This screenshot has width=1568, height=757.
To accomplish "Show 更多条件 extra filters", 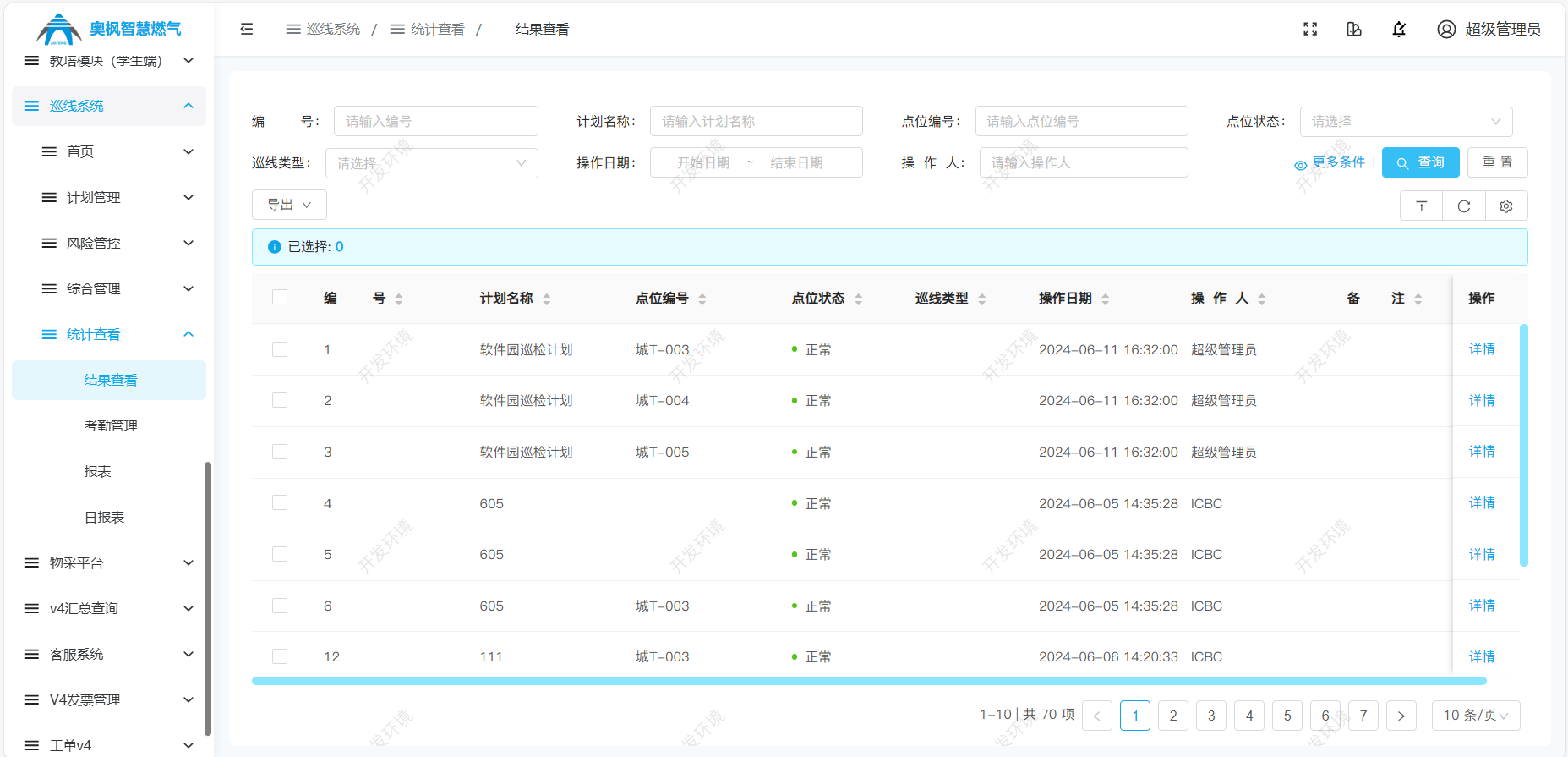I will coord(1330,162).
